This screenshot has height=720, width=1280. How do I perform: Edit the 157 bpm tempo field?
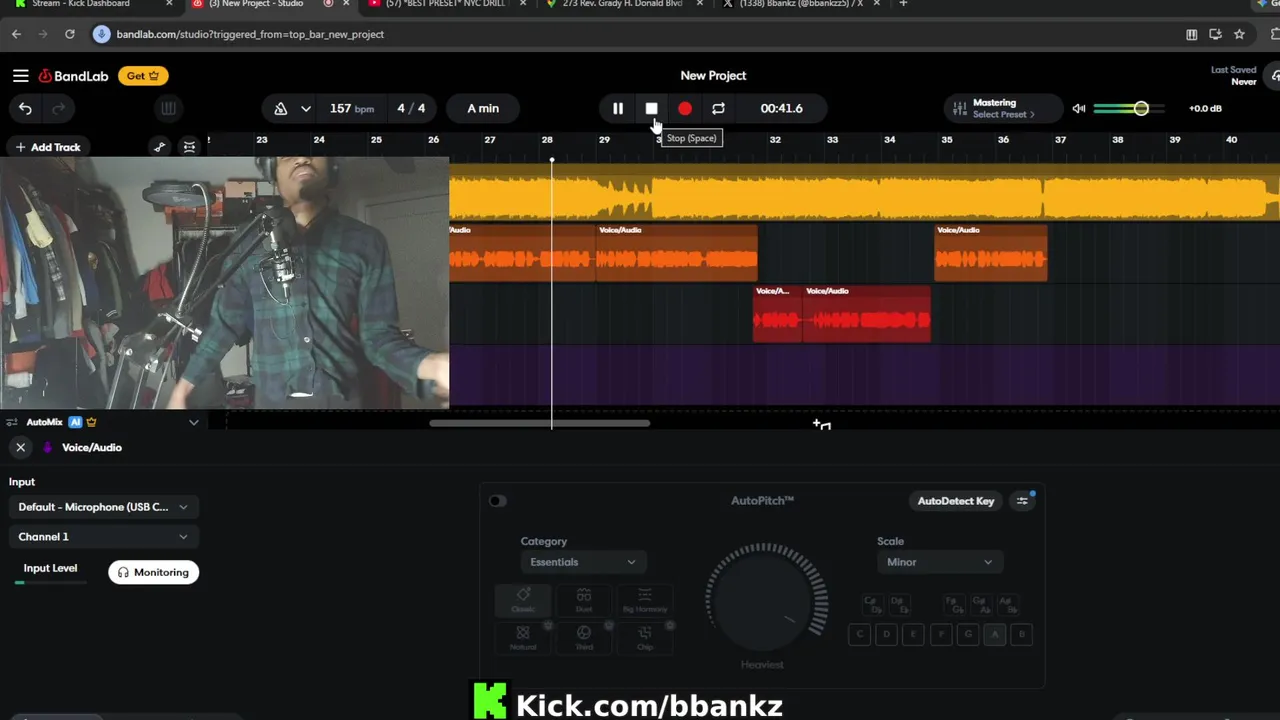click(351, 108)
